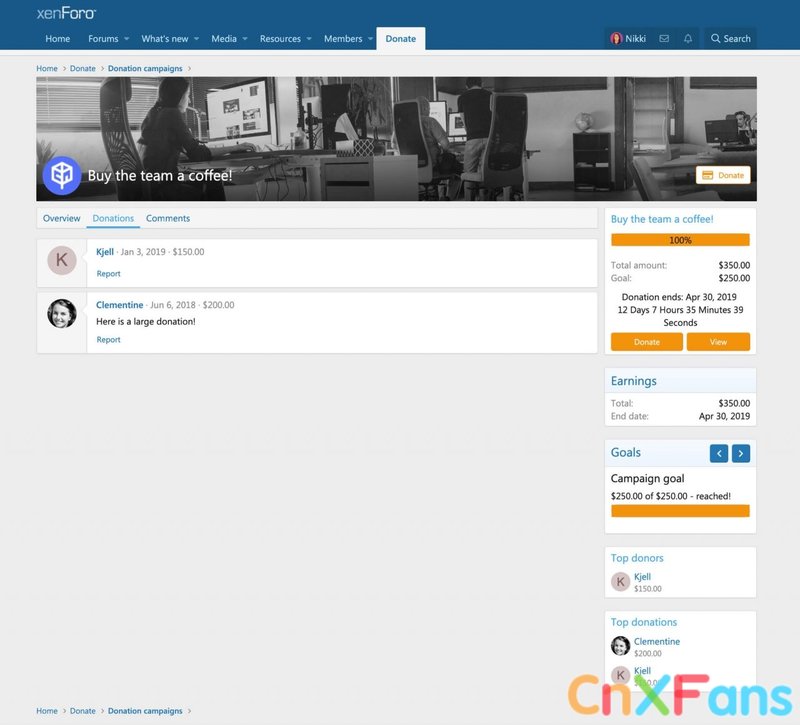Expand the Media dropdown arrow

(x=245, y=39)
